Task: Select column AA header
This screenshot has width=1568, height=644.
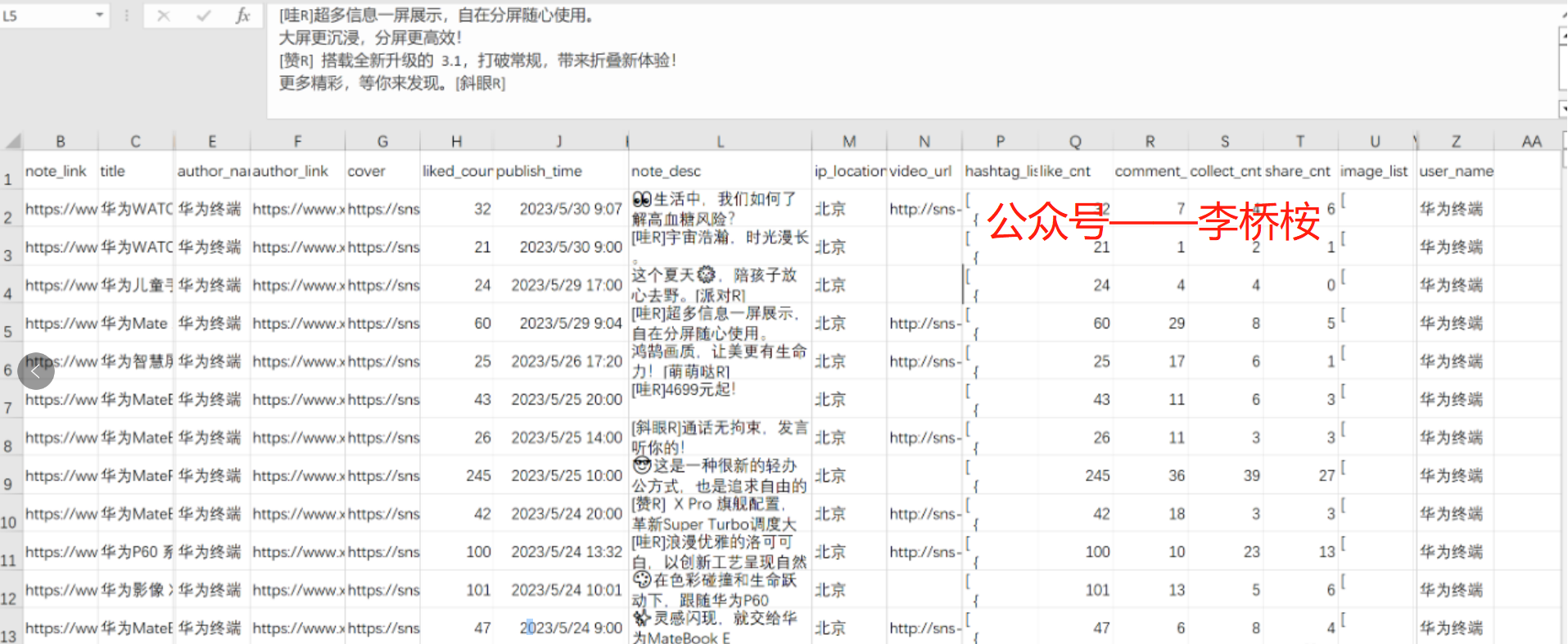Action: pyautogui.click(x=1531, y=141)
